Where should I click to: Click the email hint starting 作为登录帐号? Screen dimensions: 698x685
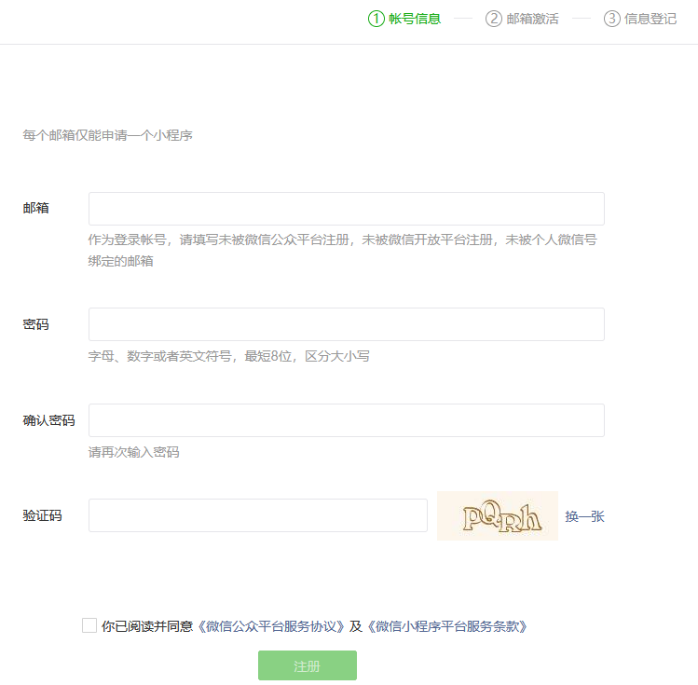click(x=342, y=250)
